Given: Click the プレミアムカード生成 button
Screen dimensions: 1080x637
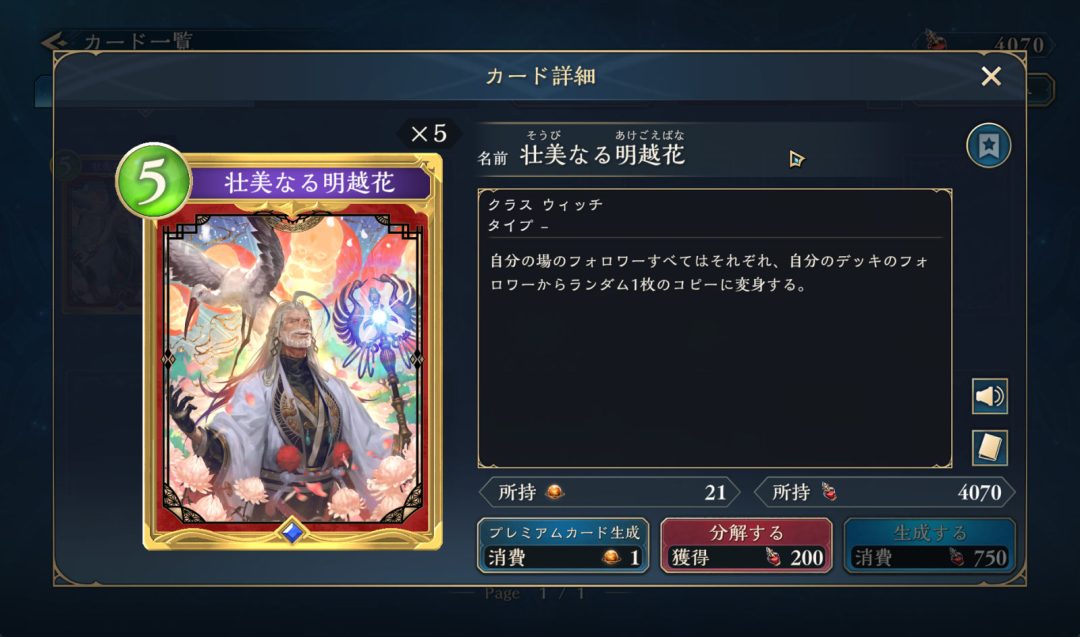Looking at the screenshot, I should pos(563,545).
